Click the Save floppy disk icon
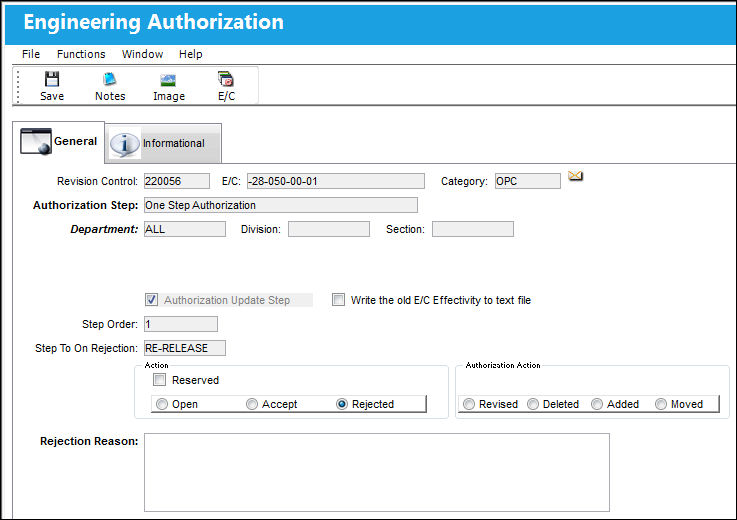This screenshot has height=520, width=737. (52, 79)
